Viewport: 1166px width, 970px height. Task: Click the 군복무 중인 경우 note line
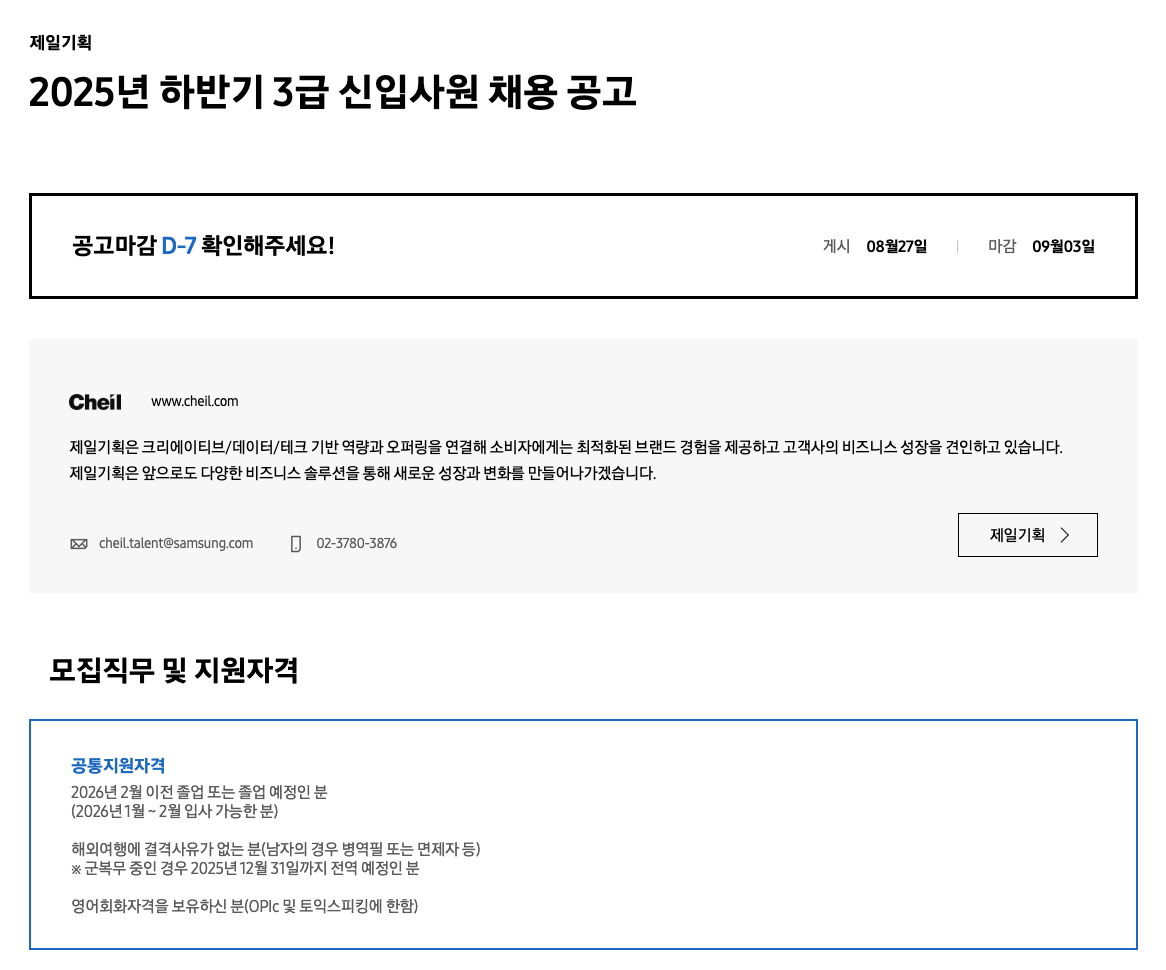click(245, 868)
